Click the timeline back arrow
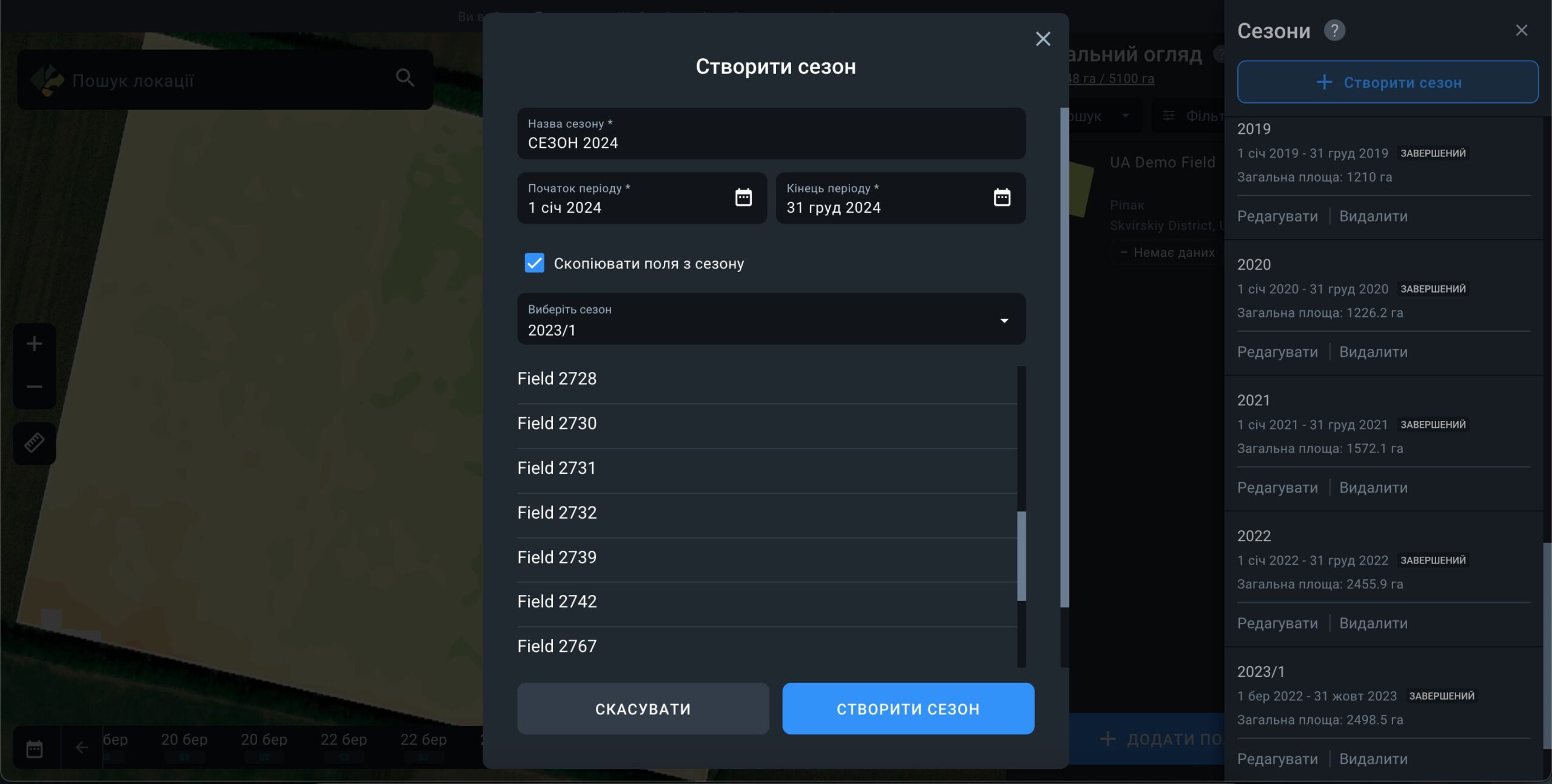The height and width of the screenshot is (784, 1552). pyautogui.click(x=82, y=748)
